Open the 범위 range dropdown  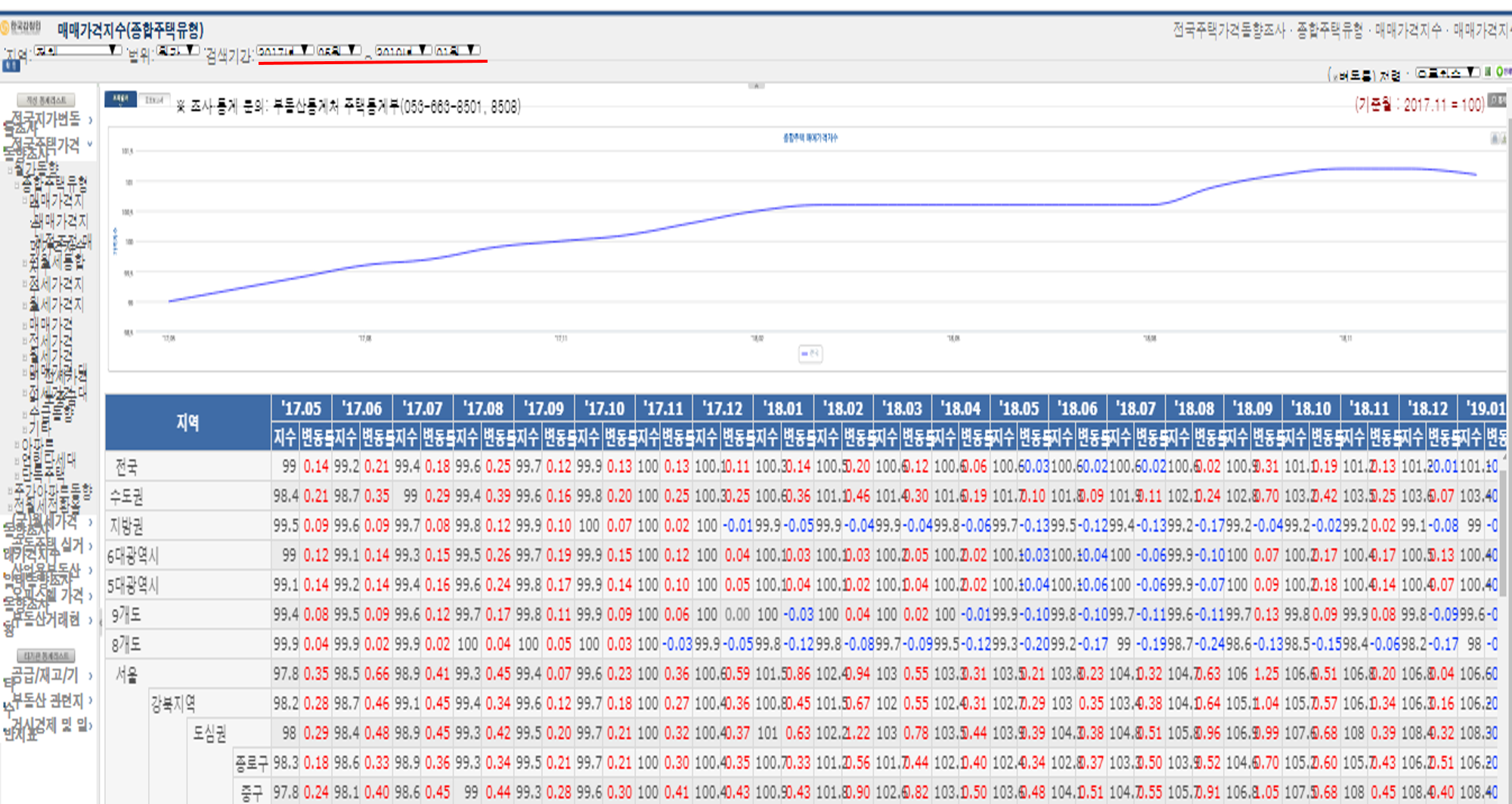click(x=178, y=51)
